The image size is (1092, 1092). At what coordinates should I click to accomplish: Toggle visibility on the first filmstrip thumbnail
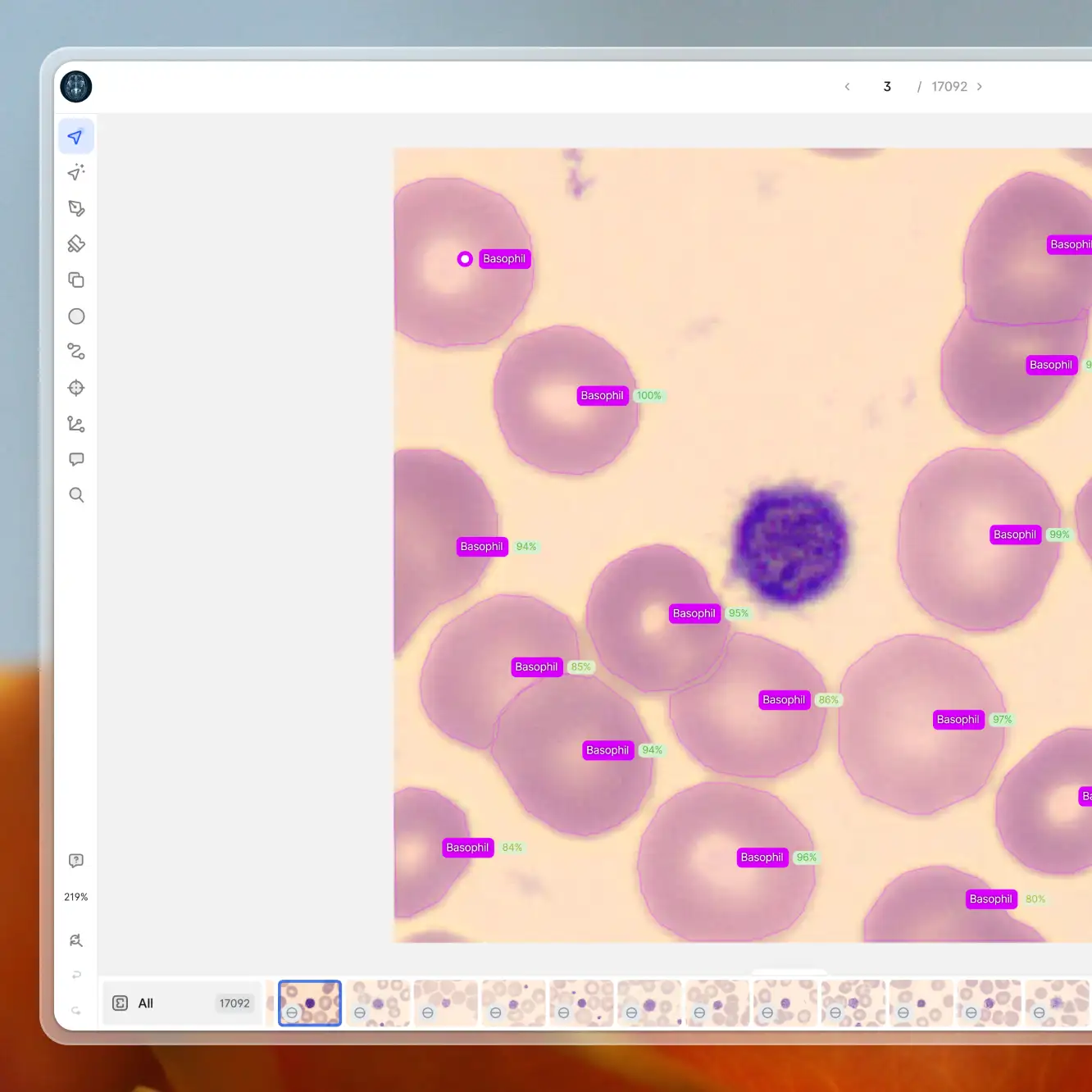pos(293,1012)
